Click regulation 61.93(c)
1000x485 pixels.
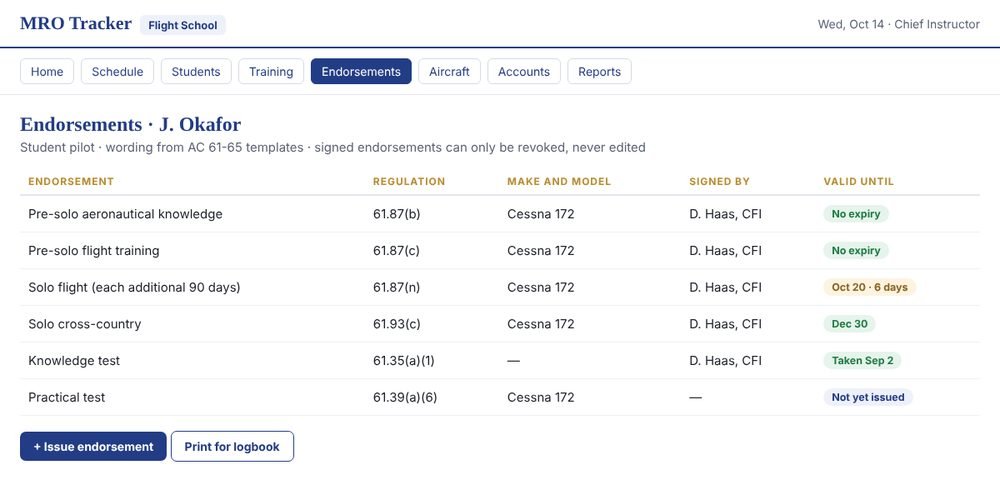[397, 324]
